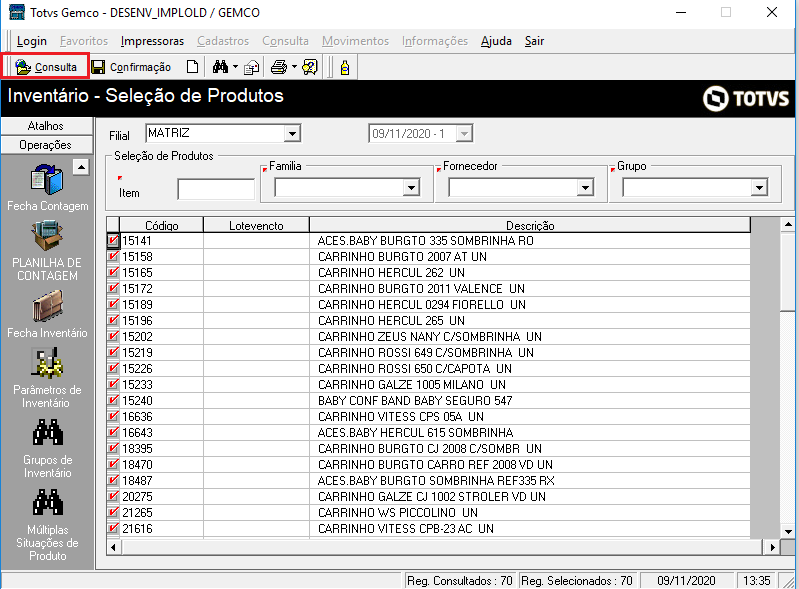
Task: Click the sidebar scroll up arrow button
Action: pyautogui.click(x=81, y=167)
